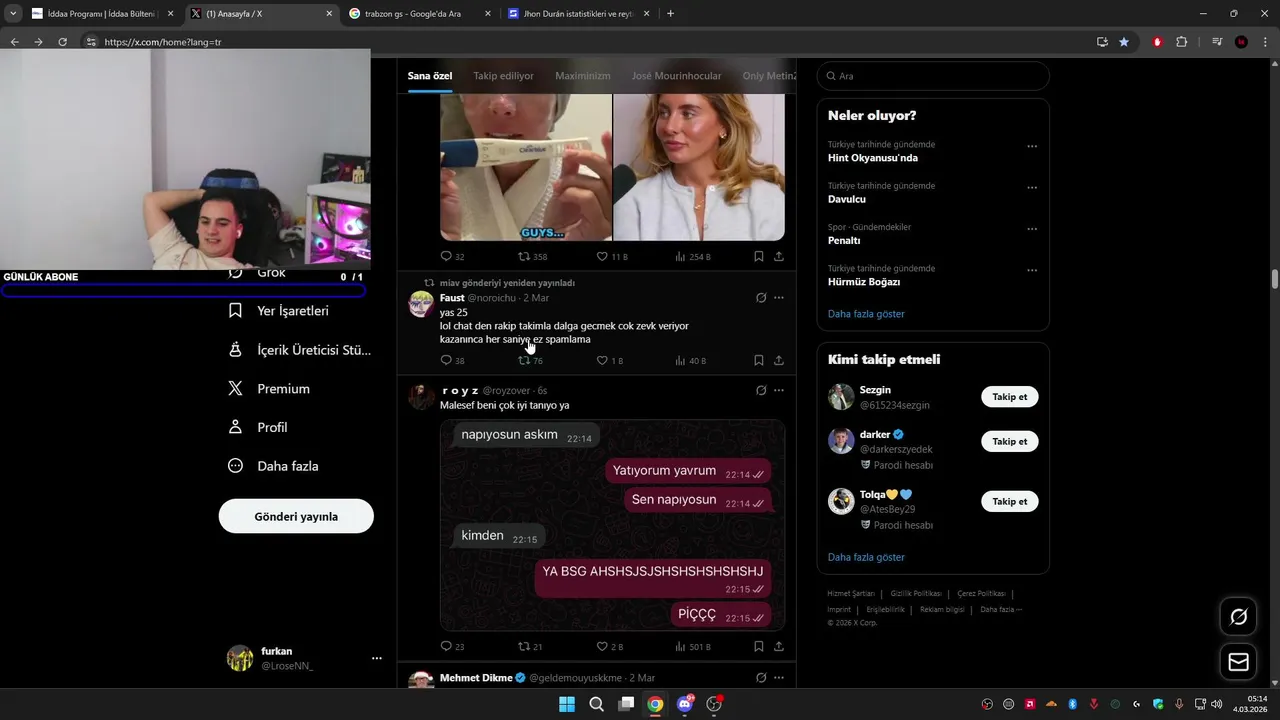Show more follow suggestions link

[866, 557]
